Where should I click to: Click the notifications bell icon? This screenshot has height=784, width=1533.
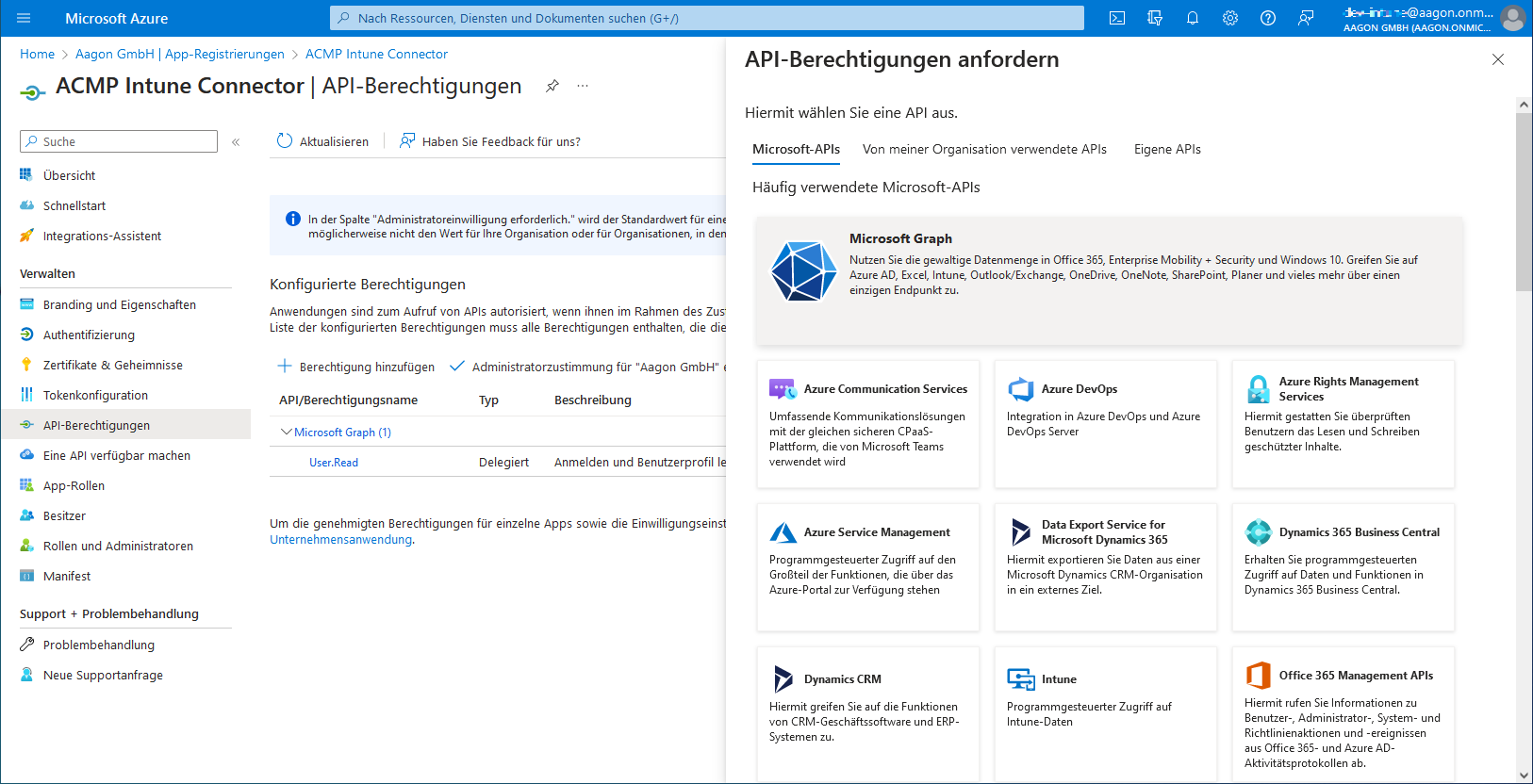point(1193,18)
